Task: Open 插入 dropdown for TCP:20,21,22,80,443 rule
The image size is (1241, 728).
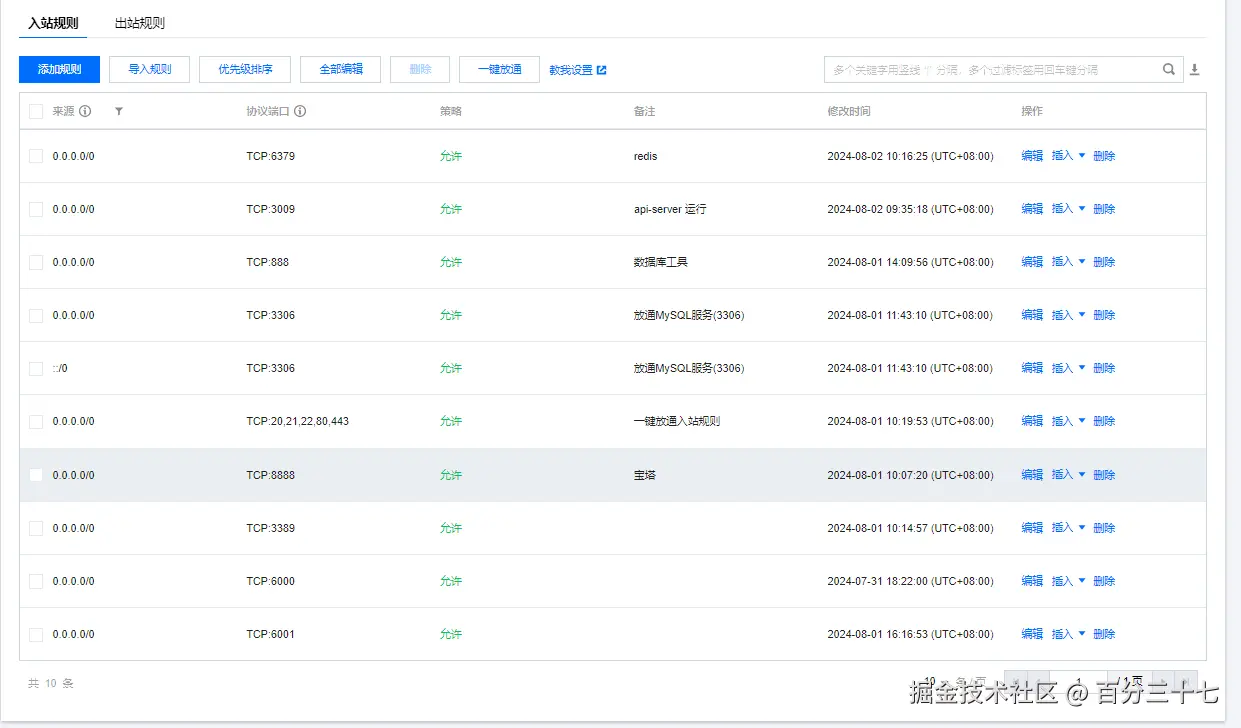Action: [x=1068, y=421]
